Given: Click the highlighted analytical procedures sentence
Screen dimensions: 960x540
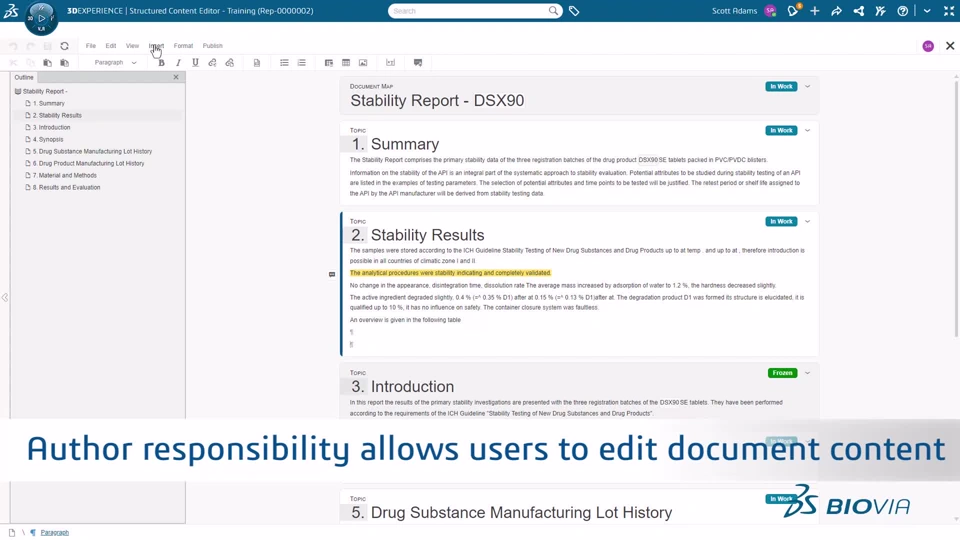Looking at the screenshot, I should [x=451, y=273].
